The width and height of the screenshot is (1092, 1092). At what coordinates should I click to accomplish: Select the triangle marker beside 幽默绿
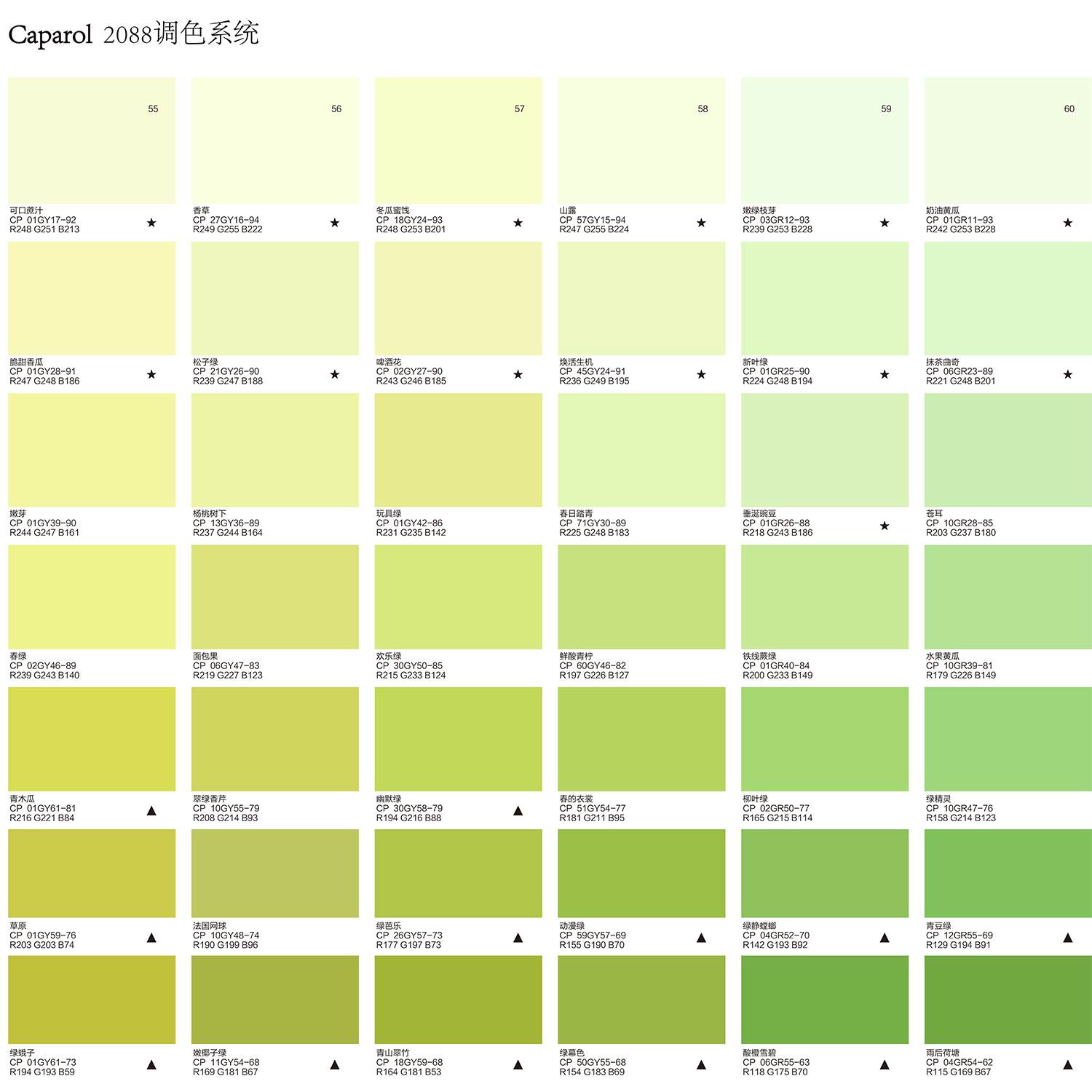pyautogui.click(x=518, y=811)
